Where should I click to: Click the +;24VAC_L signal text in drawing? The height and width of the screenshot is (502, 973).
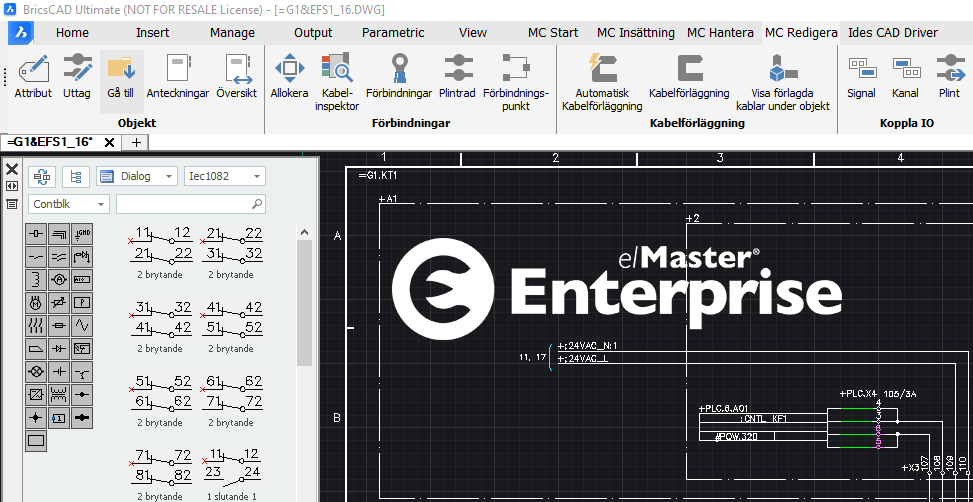pyautogui.click(x=582, y=359)
